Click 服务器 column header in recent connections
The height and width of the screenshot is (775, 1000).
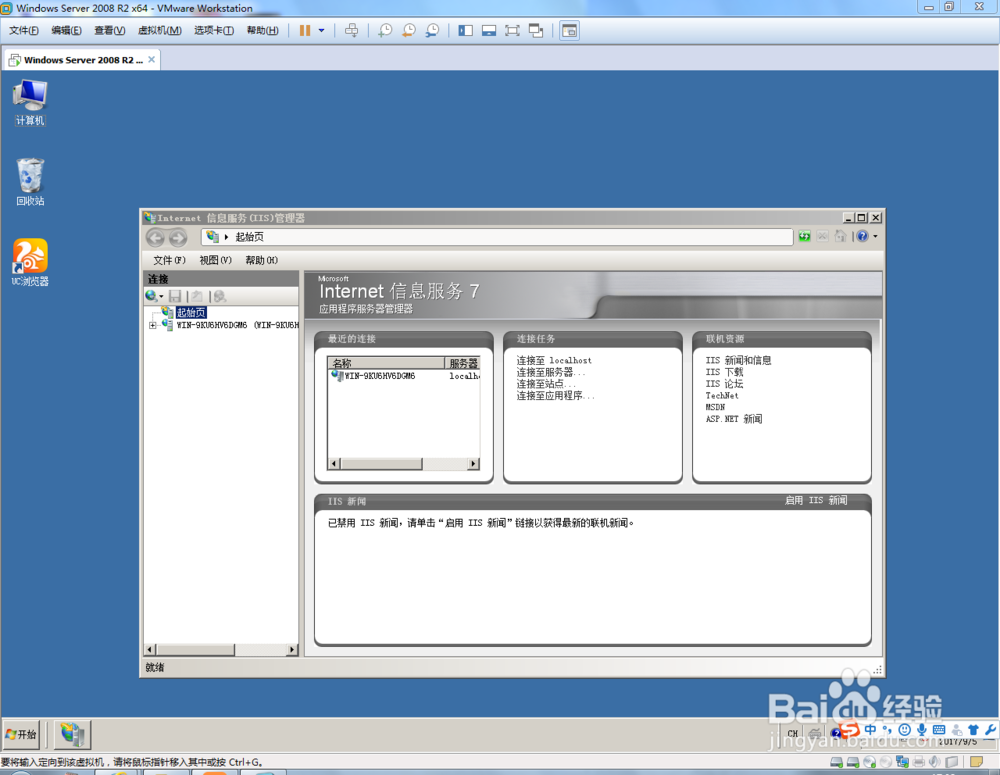coord(462,363)
